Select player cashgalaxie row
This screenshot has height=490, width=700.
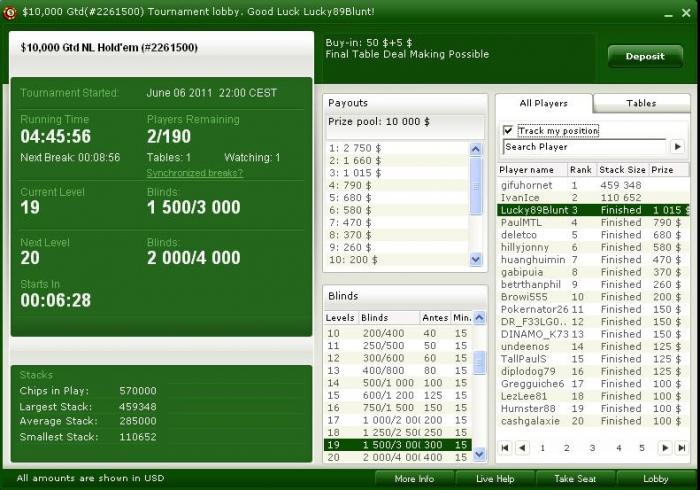point(593,421)
